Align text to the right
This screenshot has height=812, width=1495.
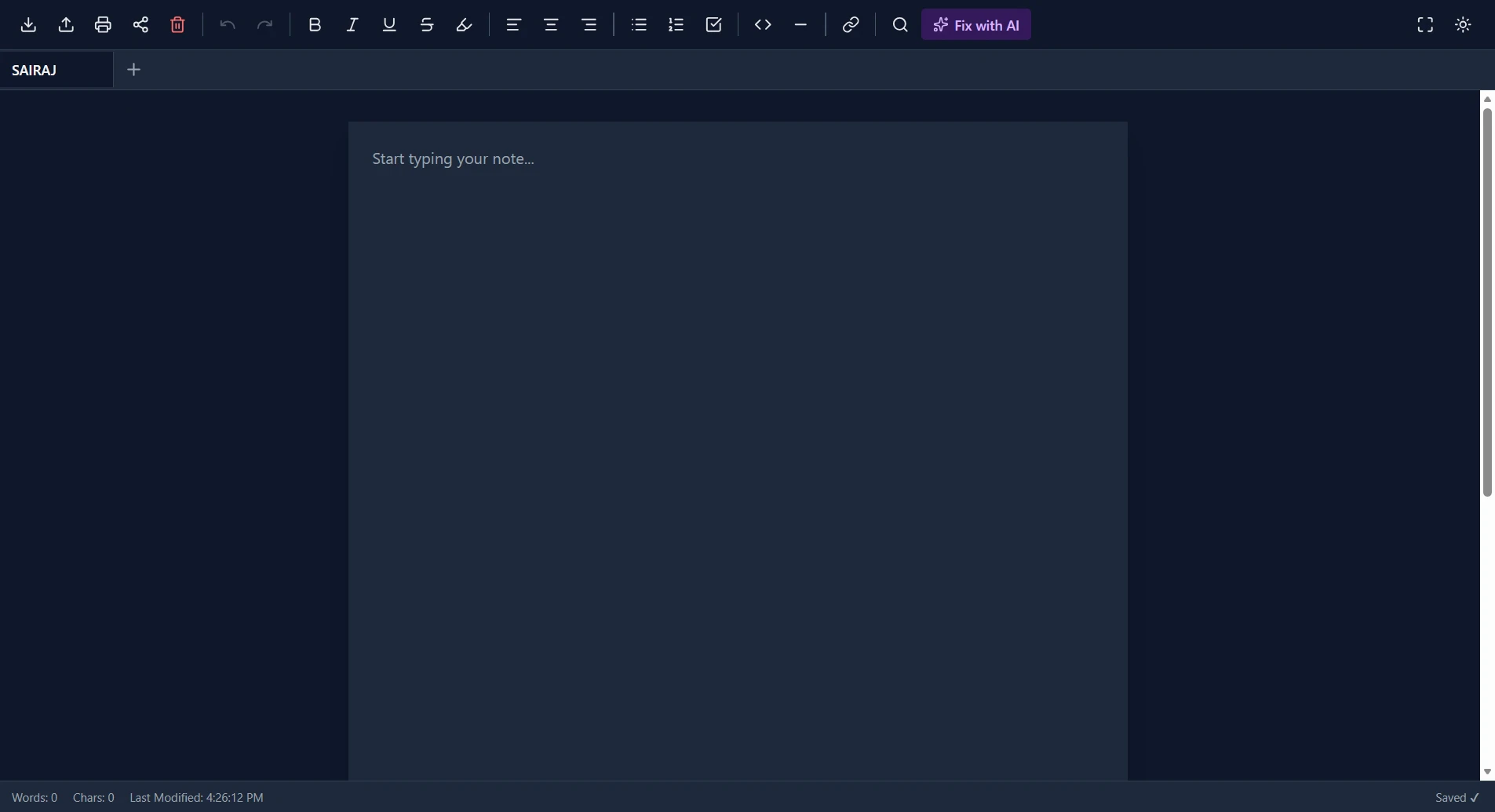[x=590, y=24]
